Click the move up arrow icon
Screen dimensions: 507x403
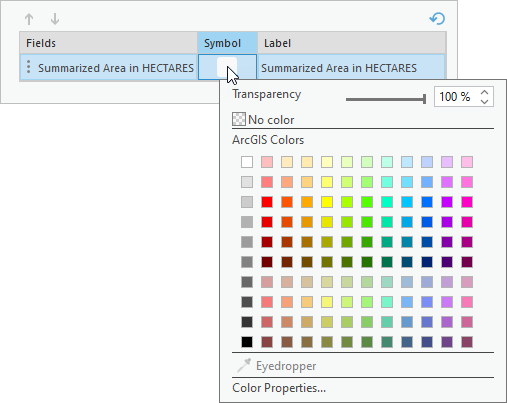tap(29, 19)
